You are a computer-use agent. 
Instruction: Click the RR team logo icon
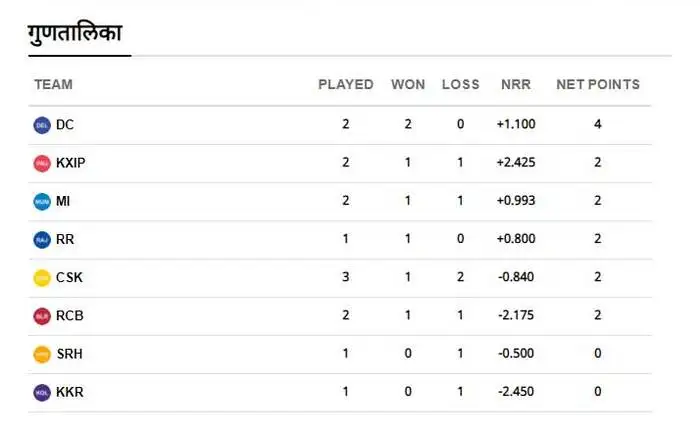point(41,240)
